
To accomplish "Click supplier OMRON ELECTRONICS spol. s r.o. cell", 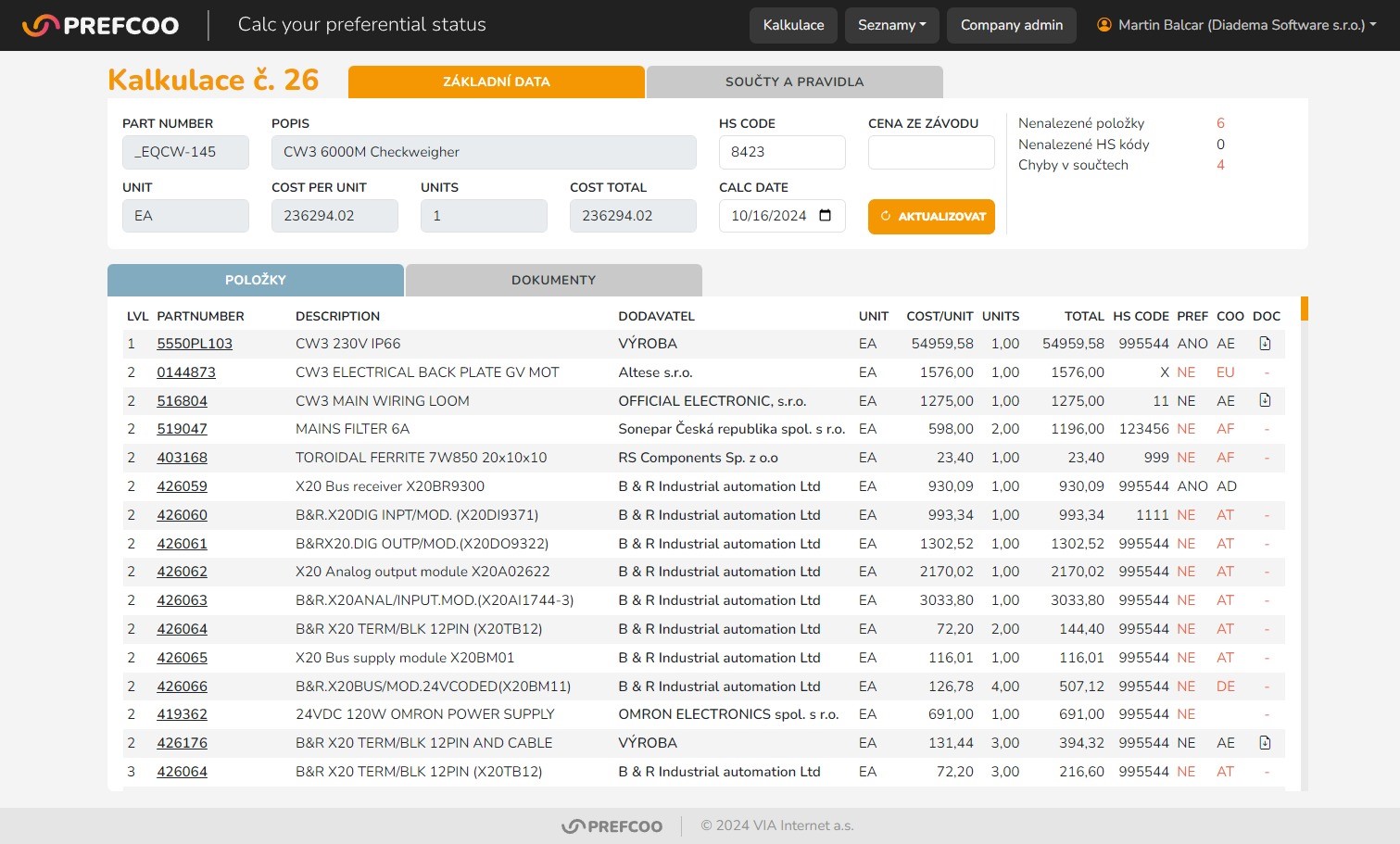I will [x=728, y=714].
